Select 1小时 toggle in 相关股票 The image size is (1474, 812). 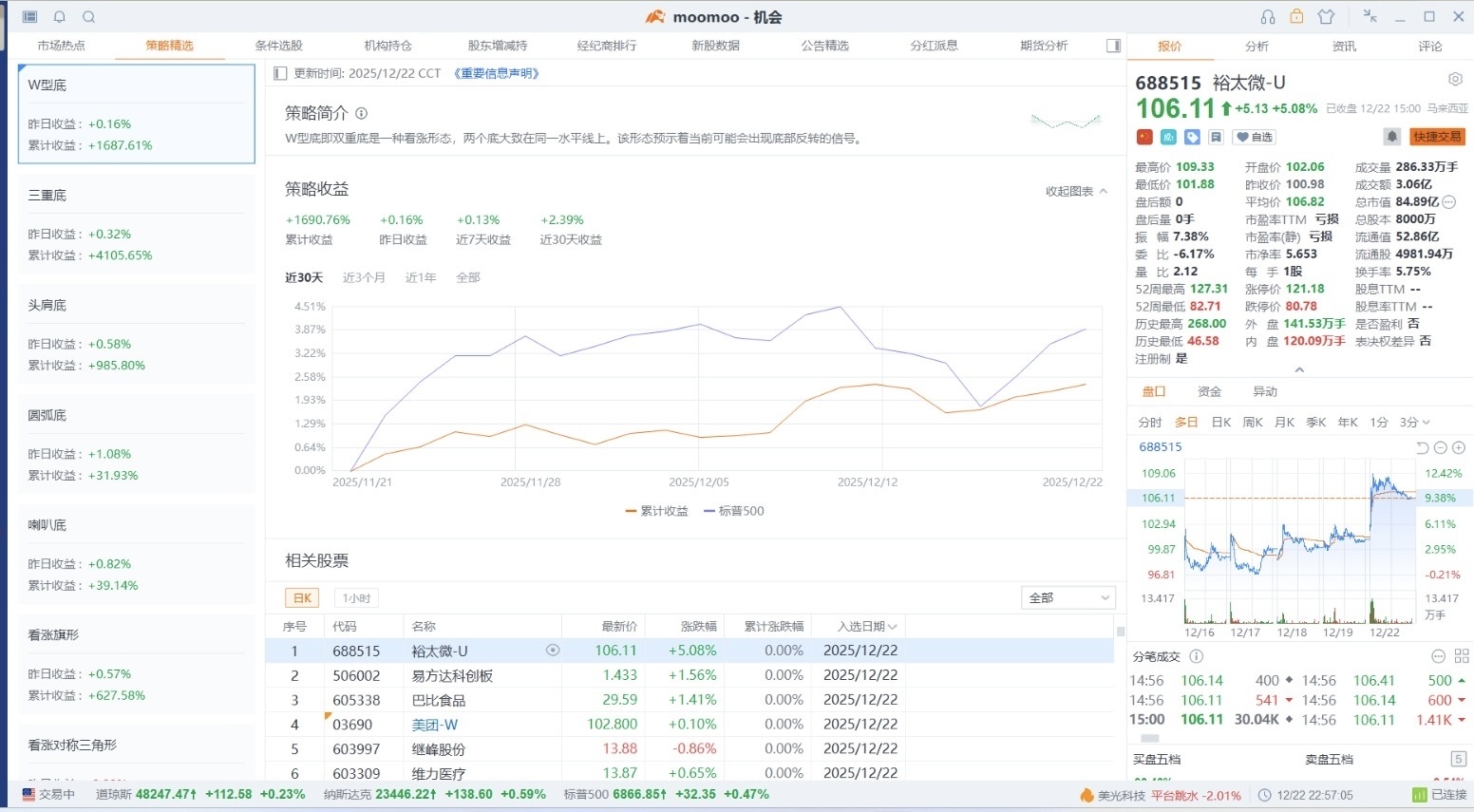pyautogui.click(x=356, y=598)
